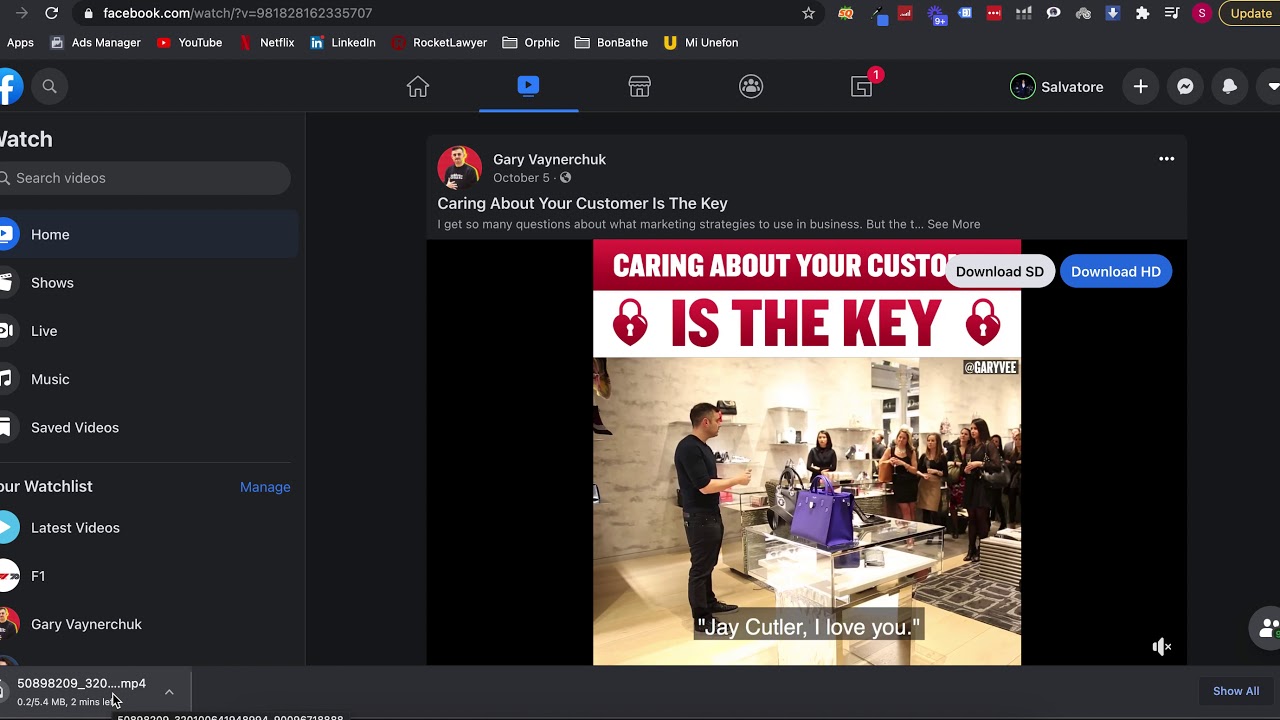Open the gray swirl extension icon
1280x720 pixels.
(x=1083, y=13)
